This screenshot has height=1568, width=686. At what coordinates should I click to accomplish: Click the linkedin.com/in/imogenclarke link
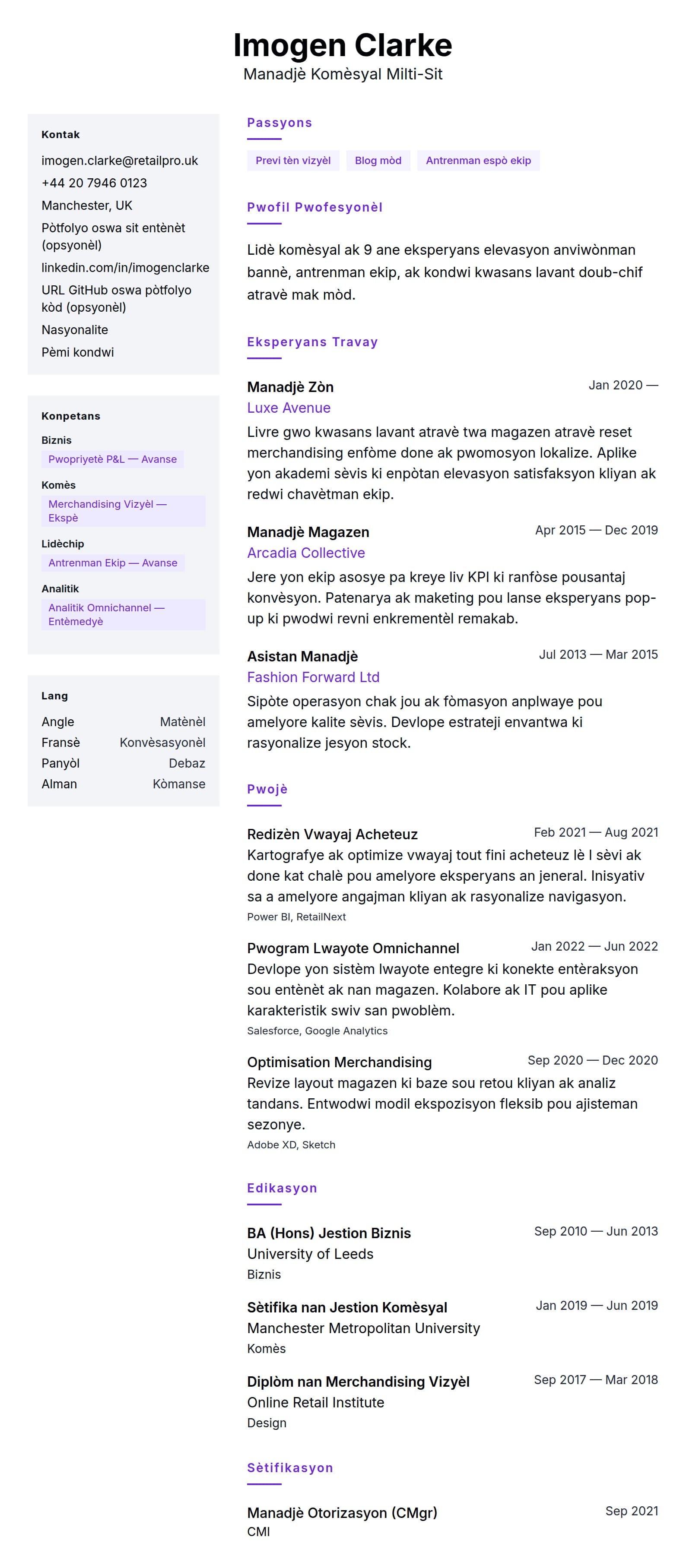click(x=125, y=268)
